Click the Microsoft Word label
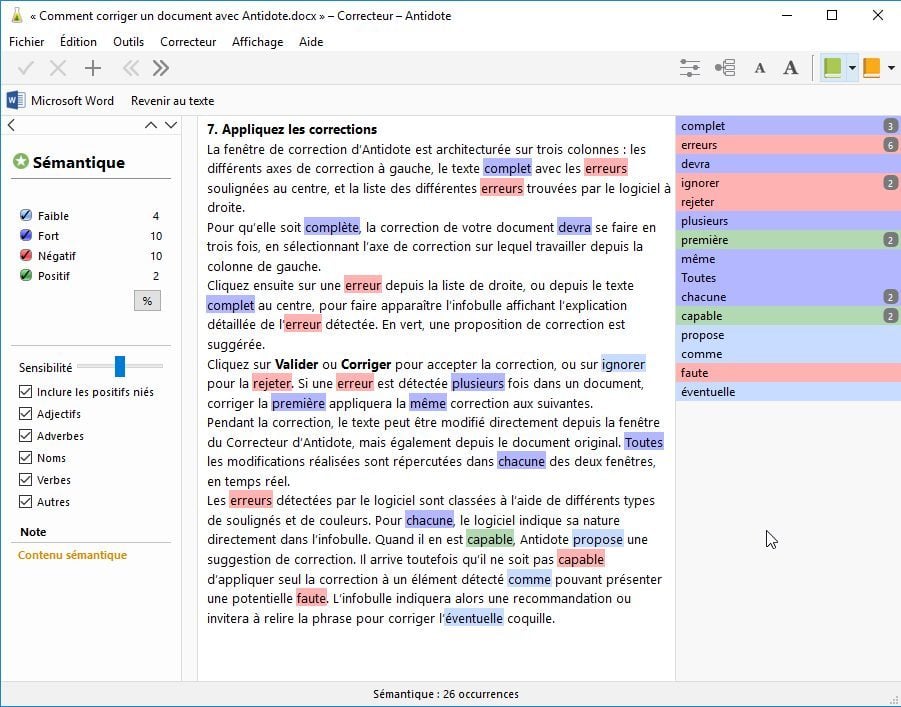The image size is (901, 707). click(72, 101)
